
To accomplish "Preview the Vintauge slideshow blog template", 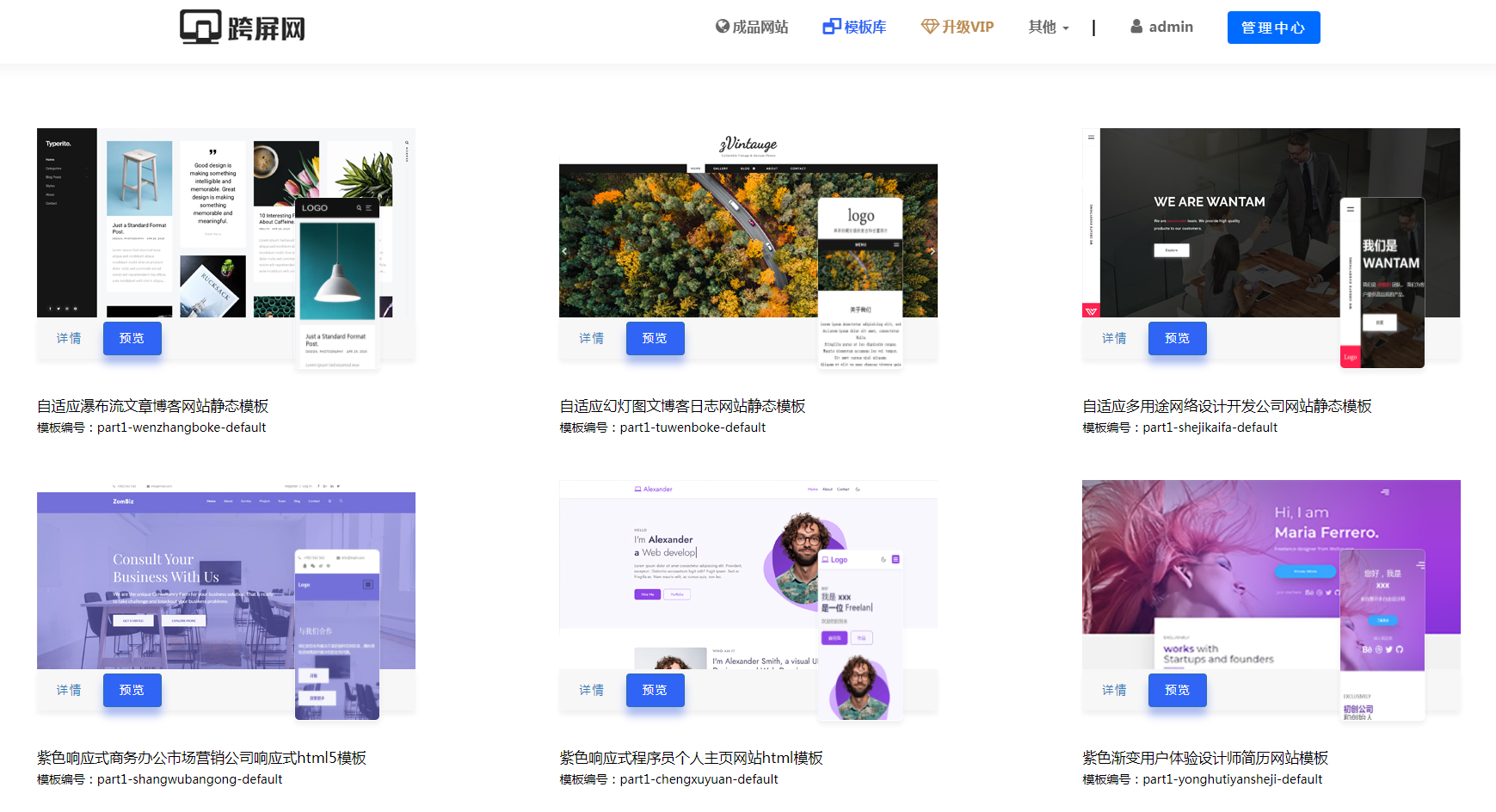I will click(x=655, y=339).
